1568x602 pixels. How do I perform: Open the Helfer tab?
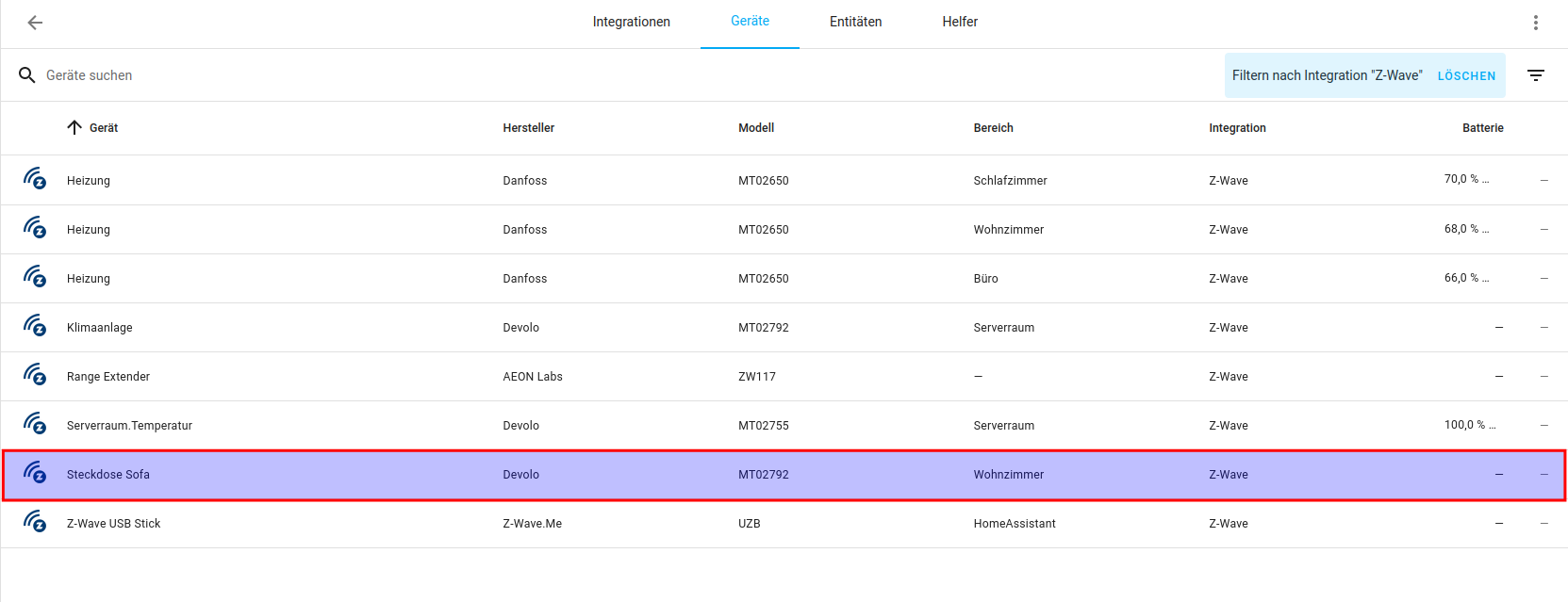(x=959, y=22)
